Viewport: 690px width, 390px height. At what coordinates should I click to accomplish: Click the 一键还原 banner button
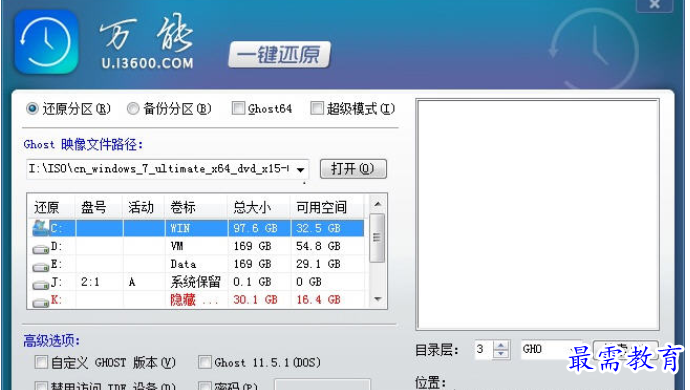279,55
